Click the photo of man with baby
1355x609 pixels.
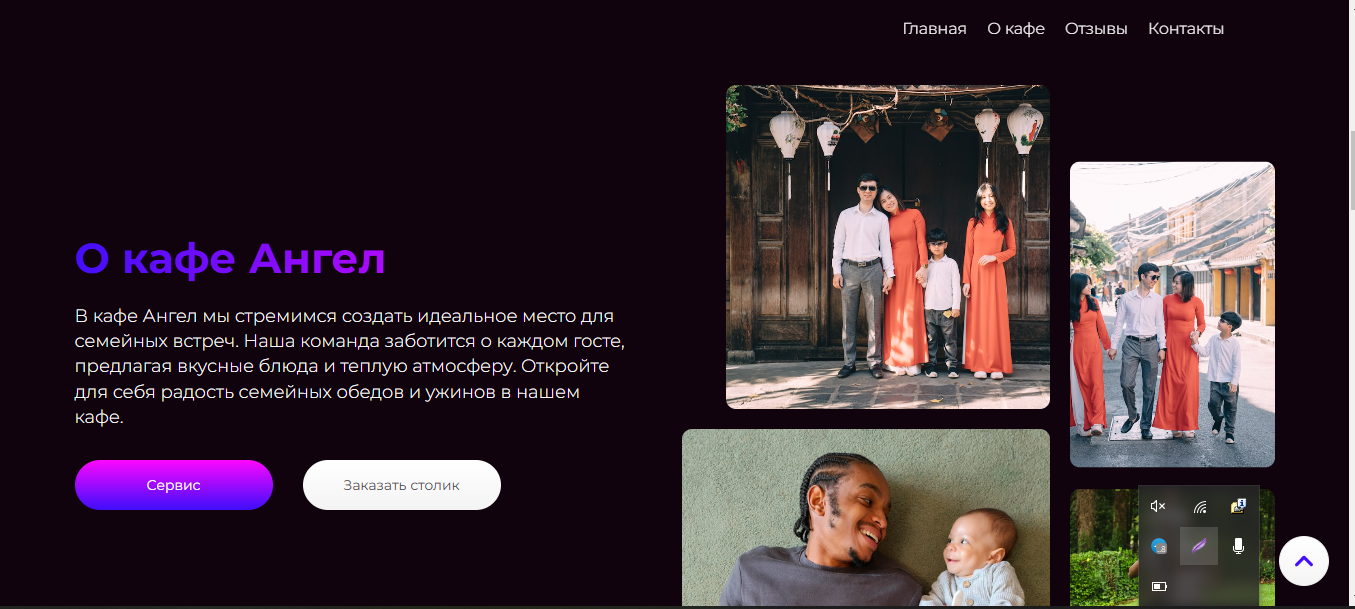coord(866,518)
